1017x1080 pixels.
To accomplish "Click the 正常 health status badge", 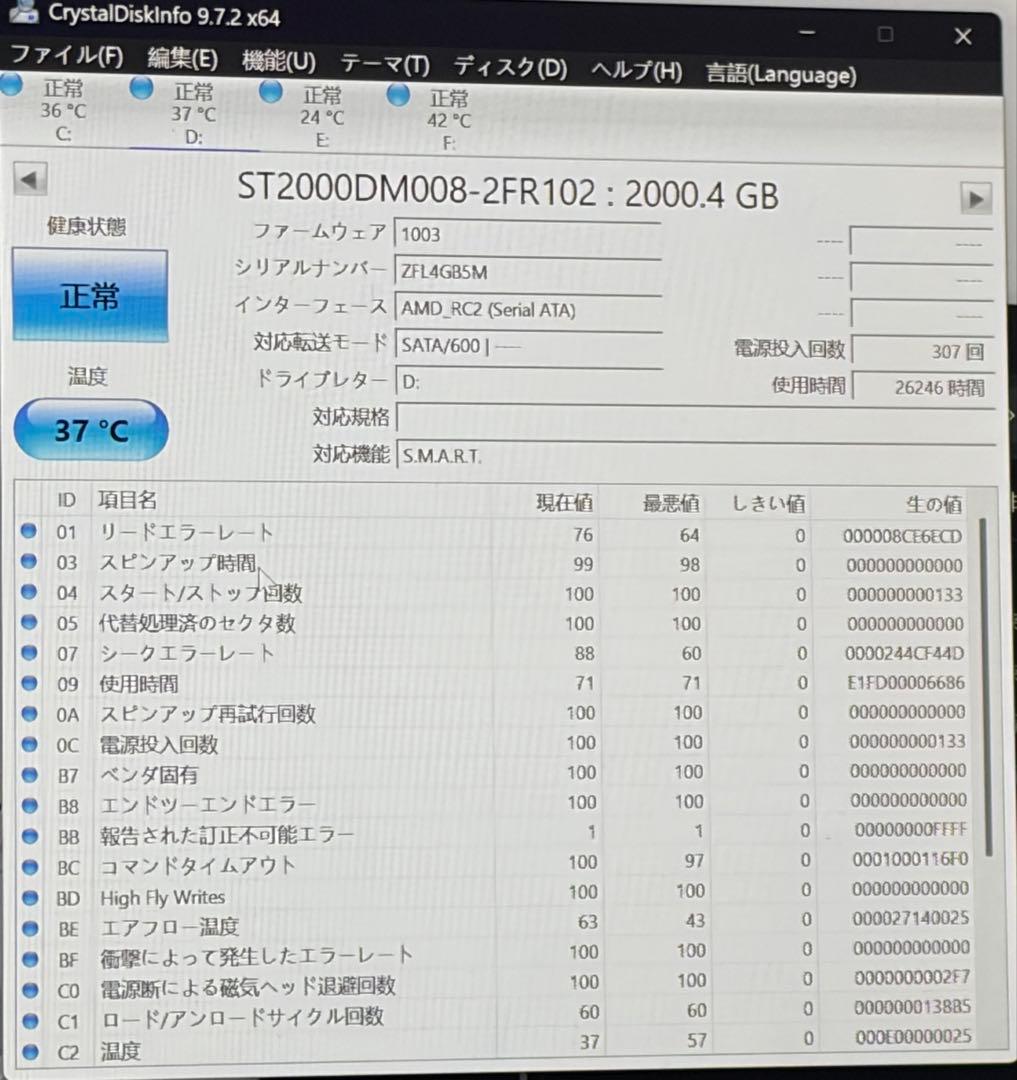I will coord(90,295).
